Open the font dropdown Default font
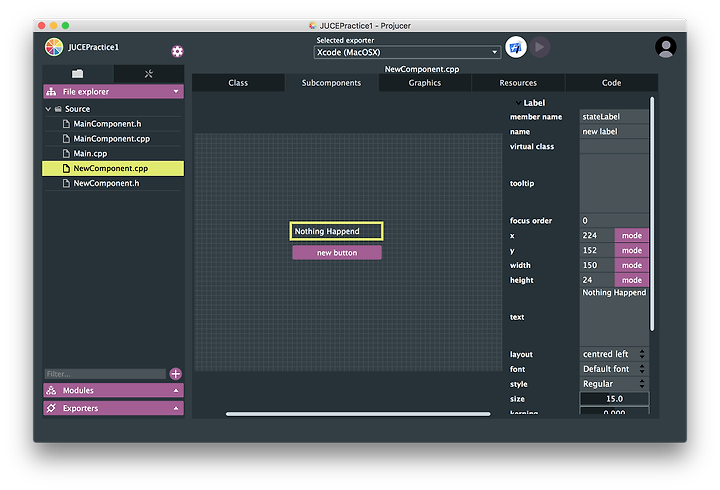This screenshot has height=490, width=720. 614,369
